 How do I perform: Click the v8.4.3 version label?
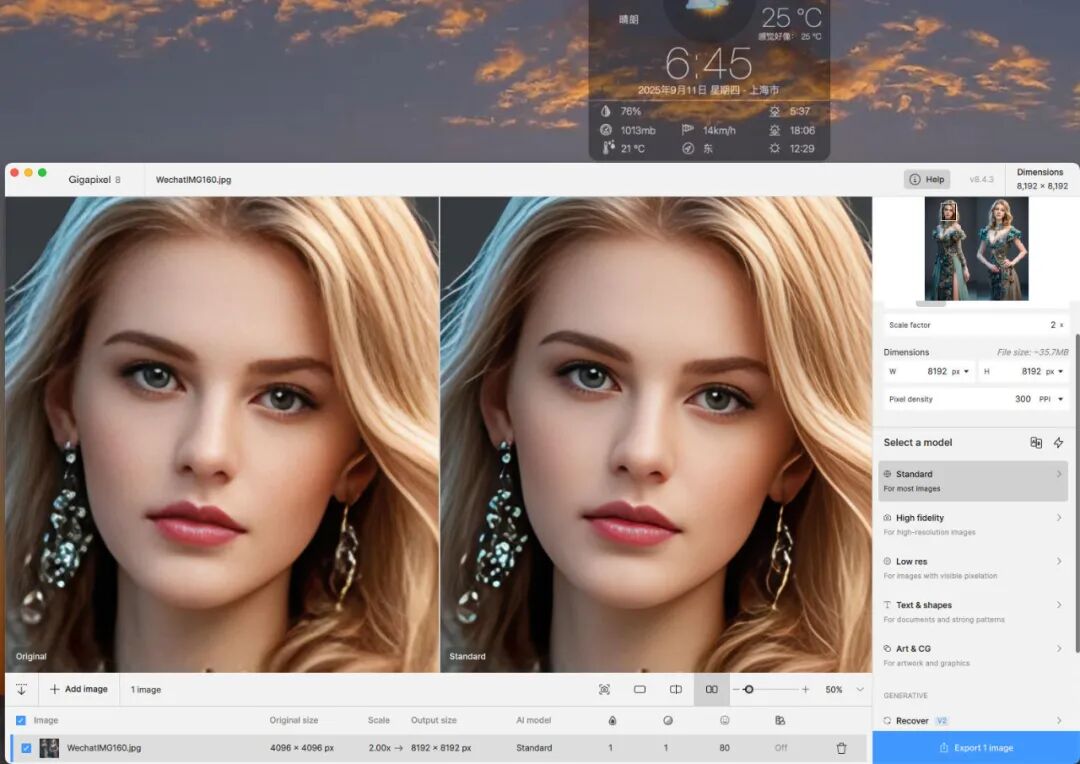point(982,179)
